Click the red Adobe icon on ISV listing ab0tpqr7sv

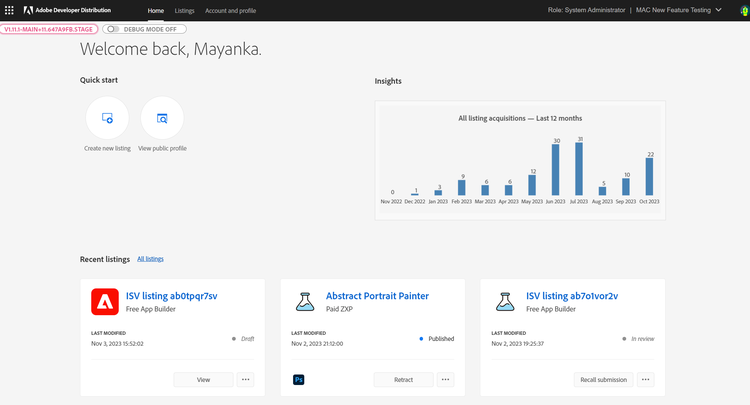pos(105,302)
